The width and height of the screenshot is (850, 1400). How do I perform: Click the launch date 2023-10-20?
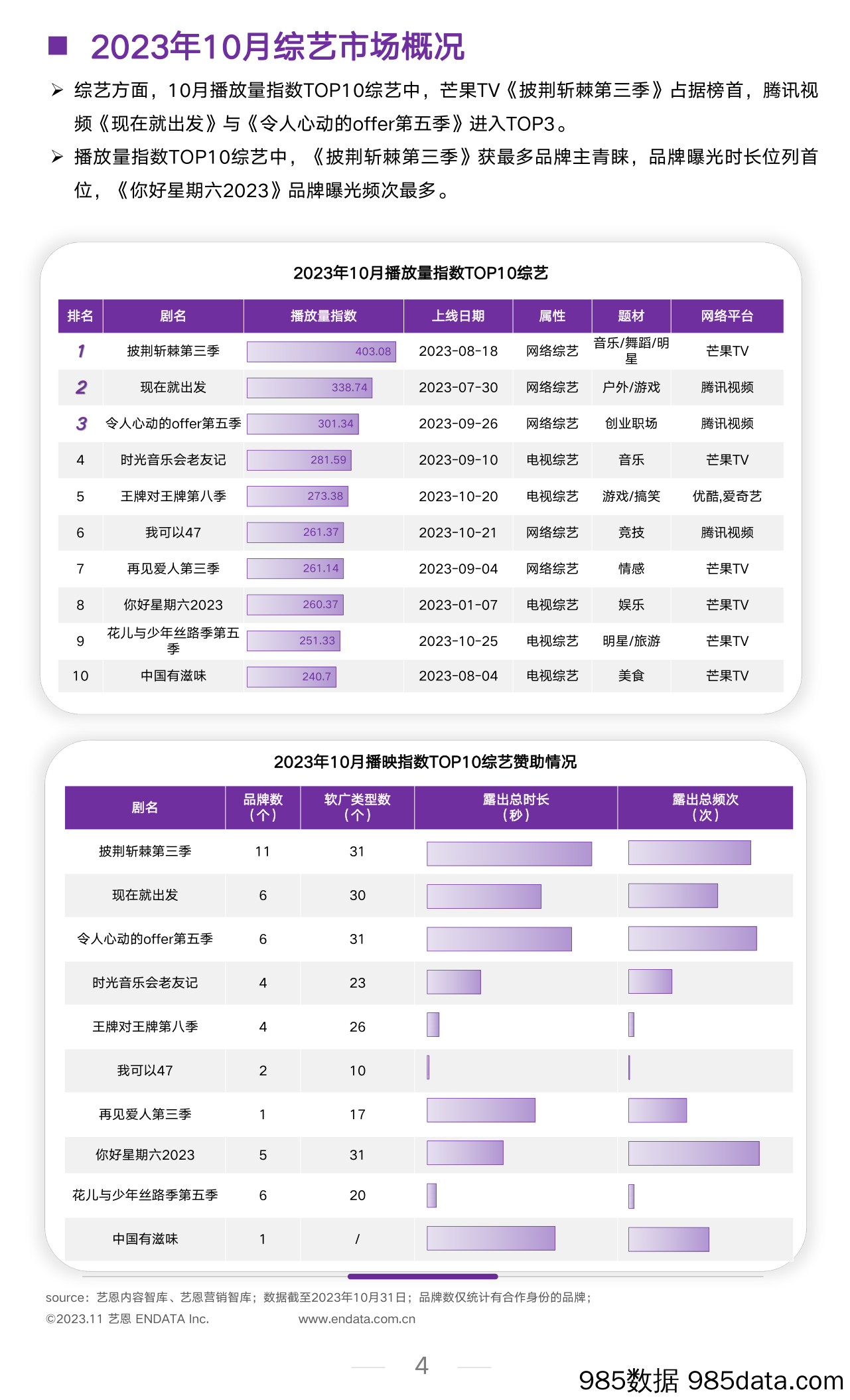point(458,497)
